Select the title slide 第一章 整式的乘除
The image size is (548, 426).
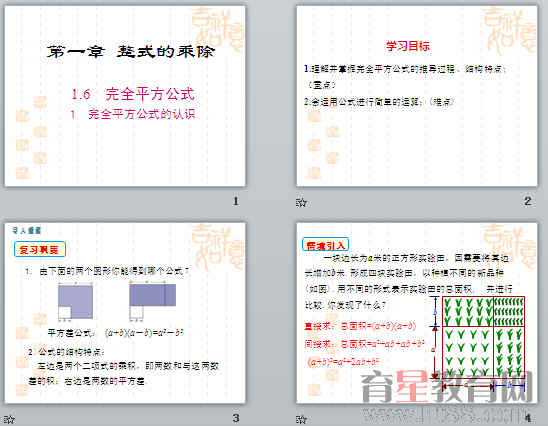pyautogui.click(x=125, y=96)
